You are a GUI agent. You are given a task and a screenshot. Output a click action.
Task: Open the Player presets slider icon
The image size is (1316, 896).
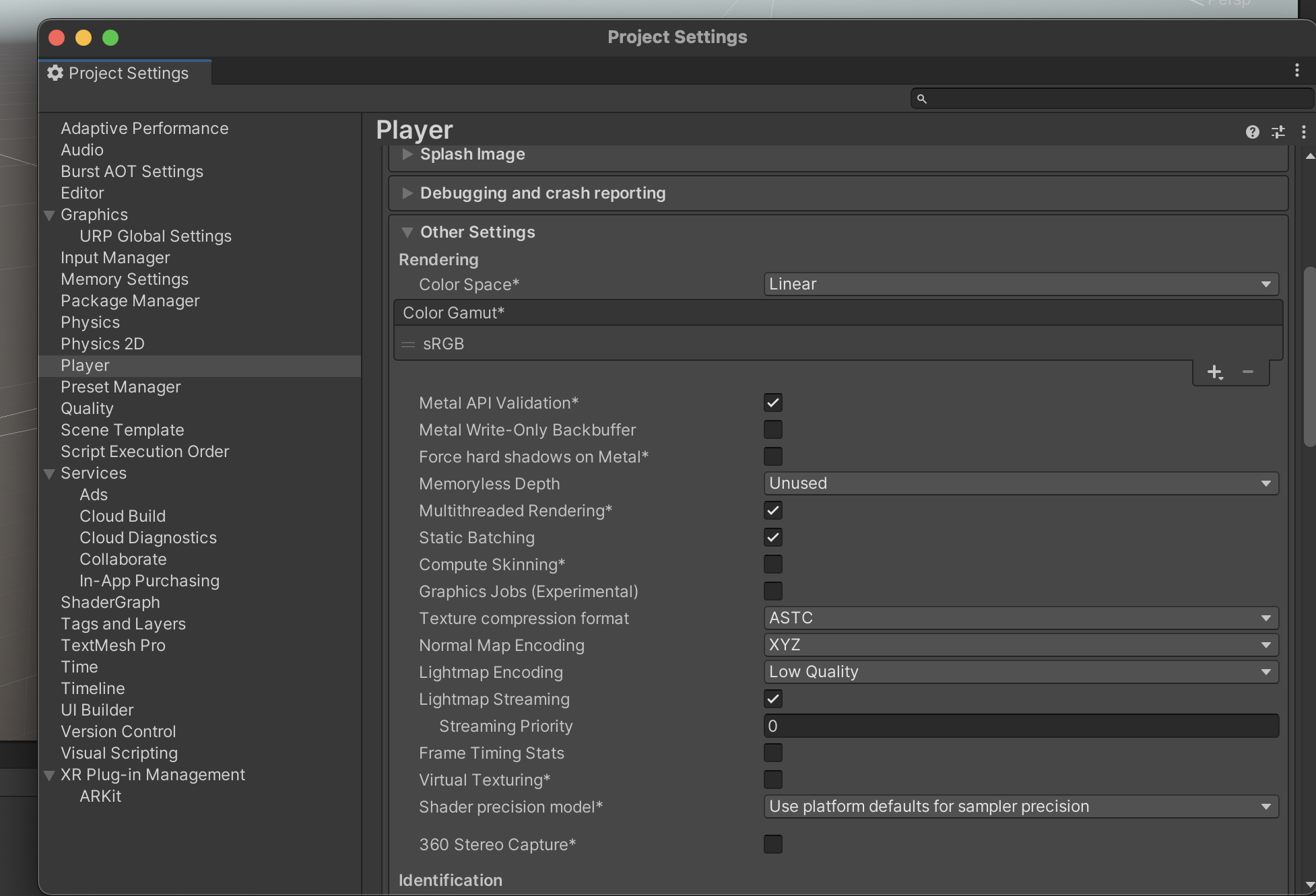[x=1278, y=132]
